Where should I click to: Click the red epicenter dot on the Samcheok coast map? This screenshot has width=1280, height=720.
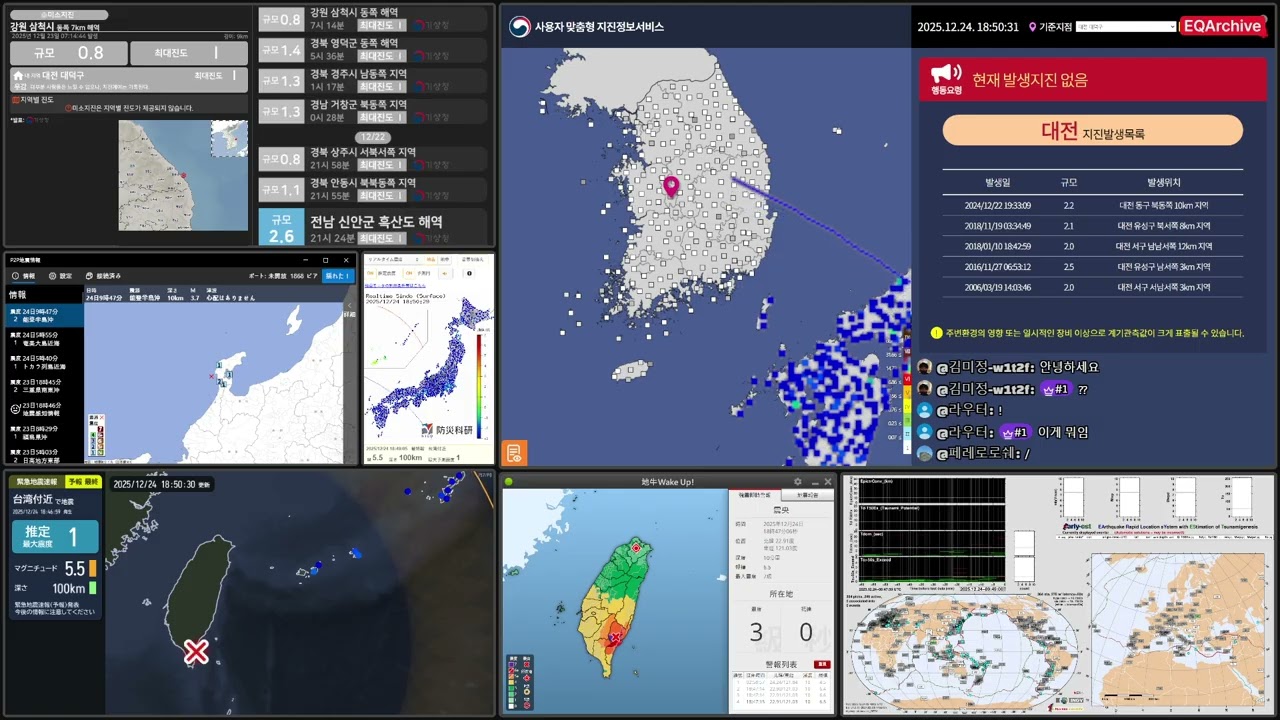[183, 175]
